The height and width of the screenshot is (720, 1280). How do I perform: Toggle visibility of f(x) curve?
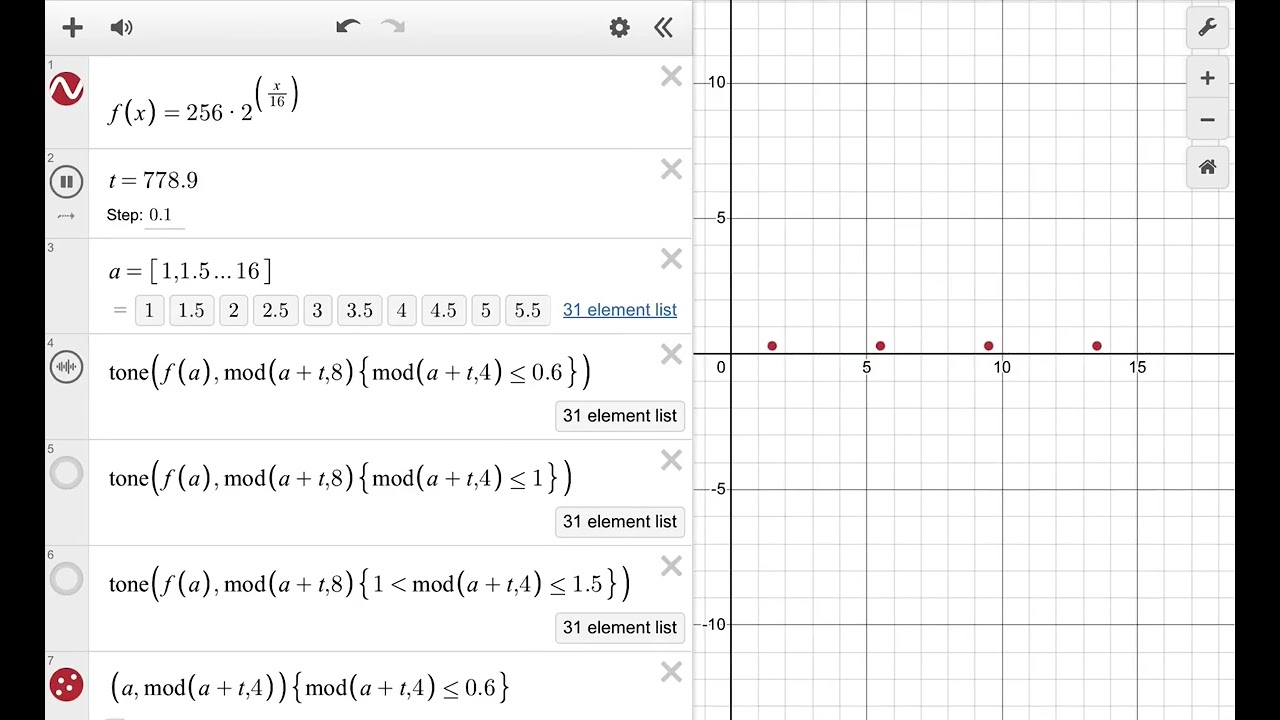tap(66, 89)
